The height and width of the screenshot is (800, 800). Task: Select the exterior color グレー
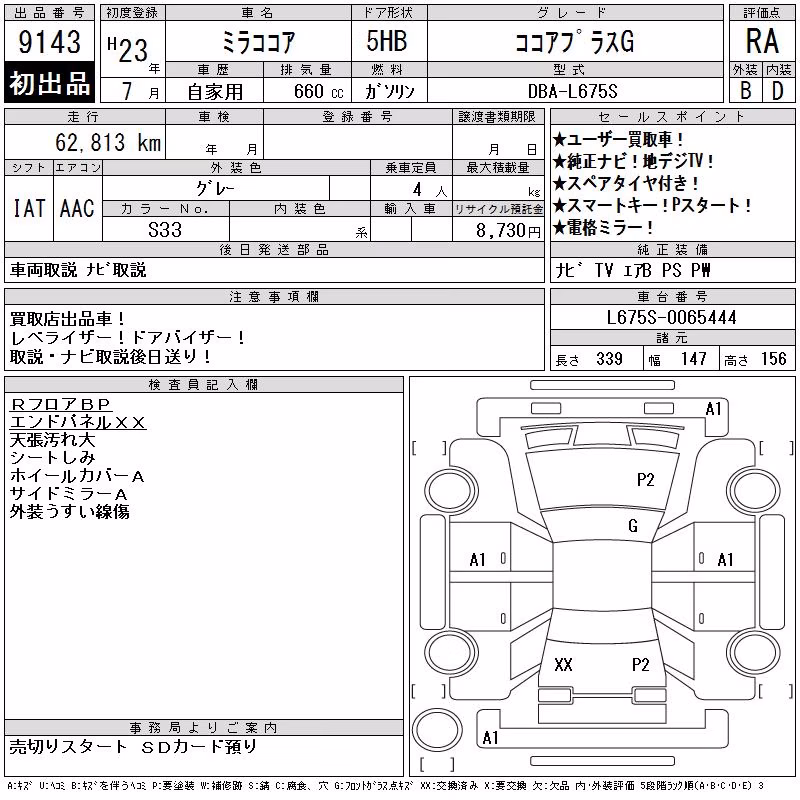pyautogui.click(x=215, y=188)
